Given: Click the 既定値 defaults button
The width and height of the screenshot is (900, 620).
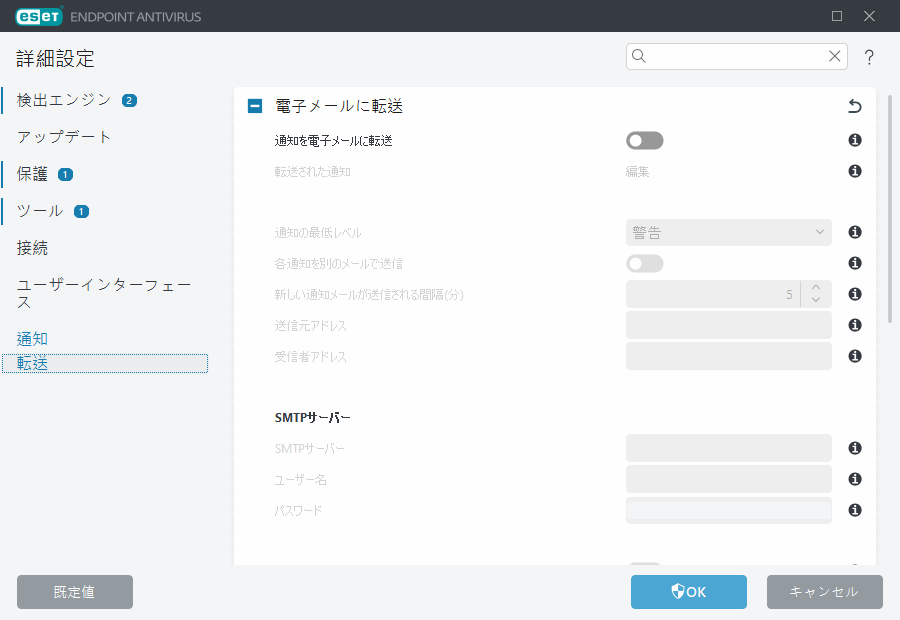Looking at the screenshot, I should click(x=74, y=591).
